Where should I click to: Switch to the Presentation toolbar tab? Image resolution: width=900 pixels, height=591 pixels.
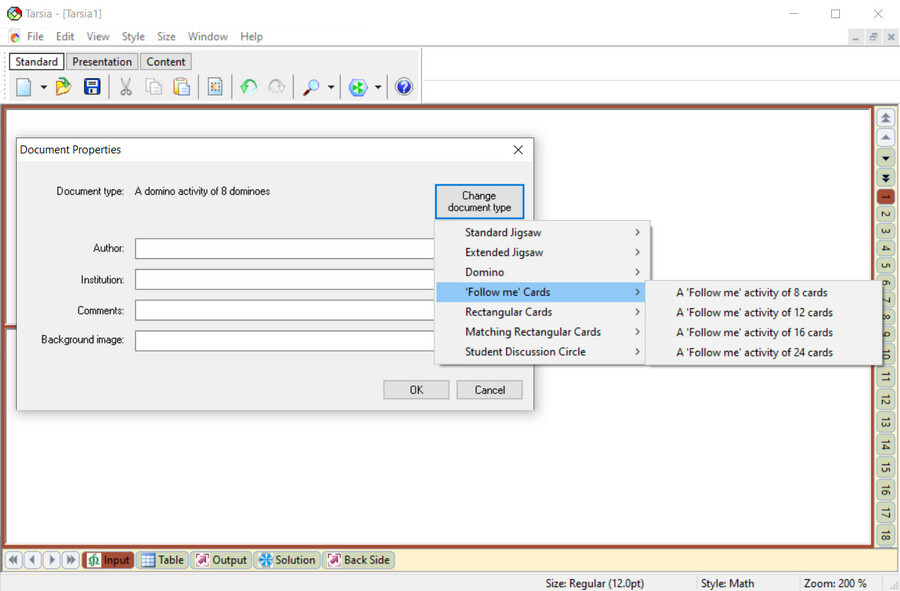click(x=102, y=61)
